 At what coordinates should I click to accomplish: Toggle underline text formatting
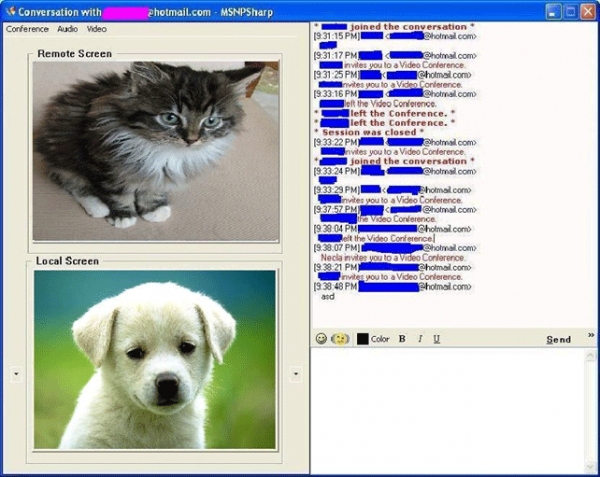tap(436, 339)
